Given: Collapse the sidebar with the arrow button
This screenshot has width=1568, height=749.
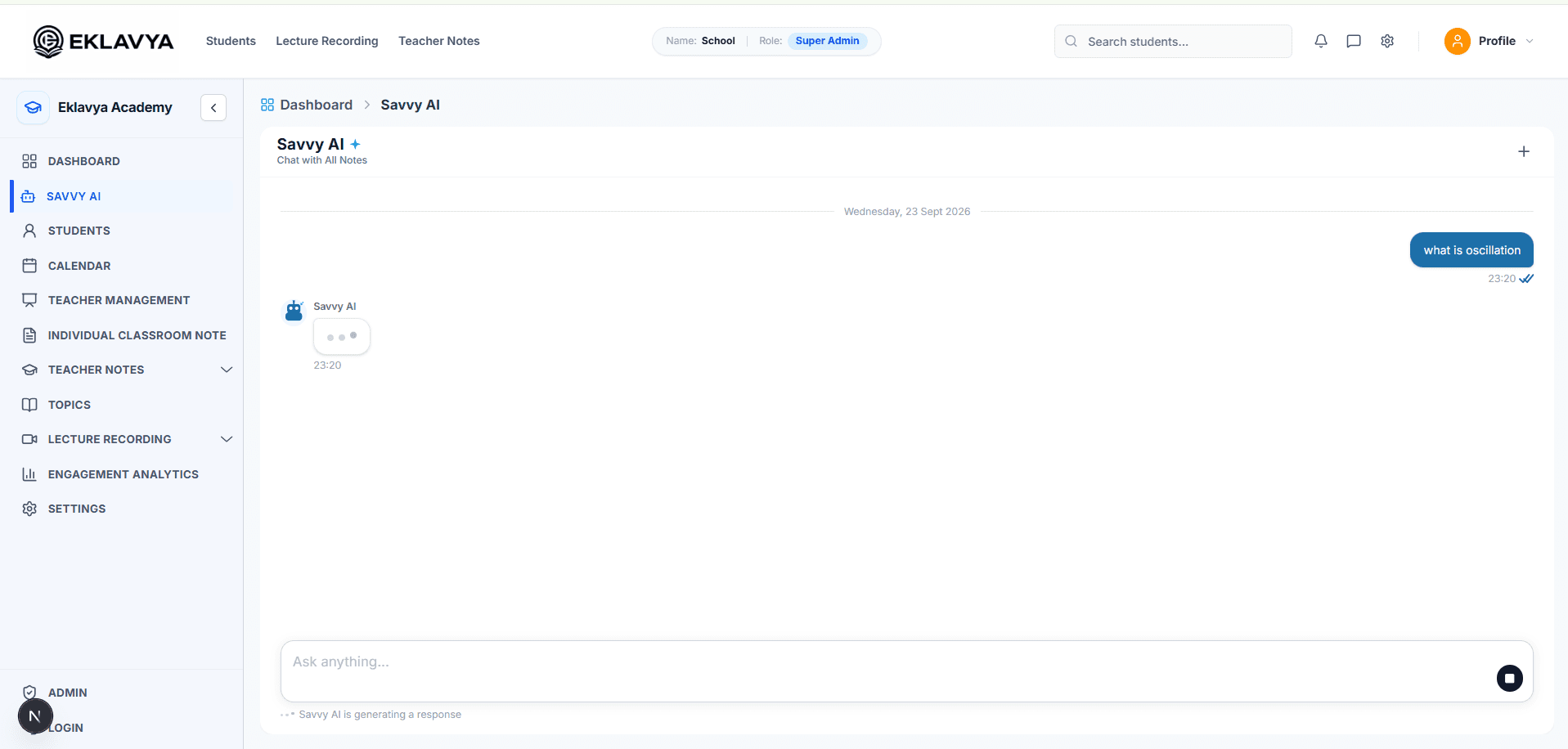Looking at the screenshot, I should [213, 107].
